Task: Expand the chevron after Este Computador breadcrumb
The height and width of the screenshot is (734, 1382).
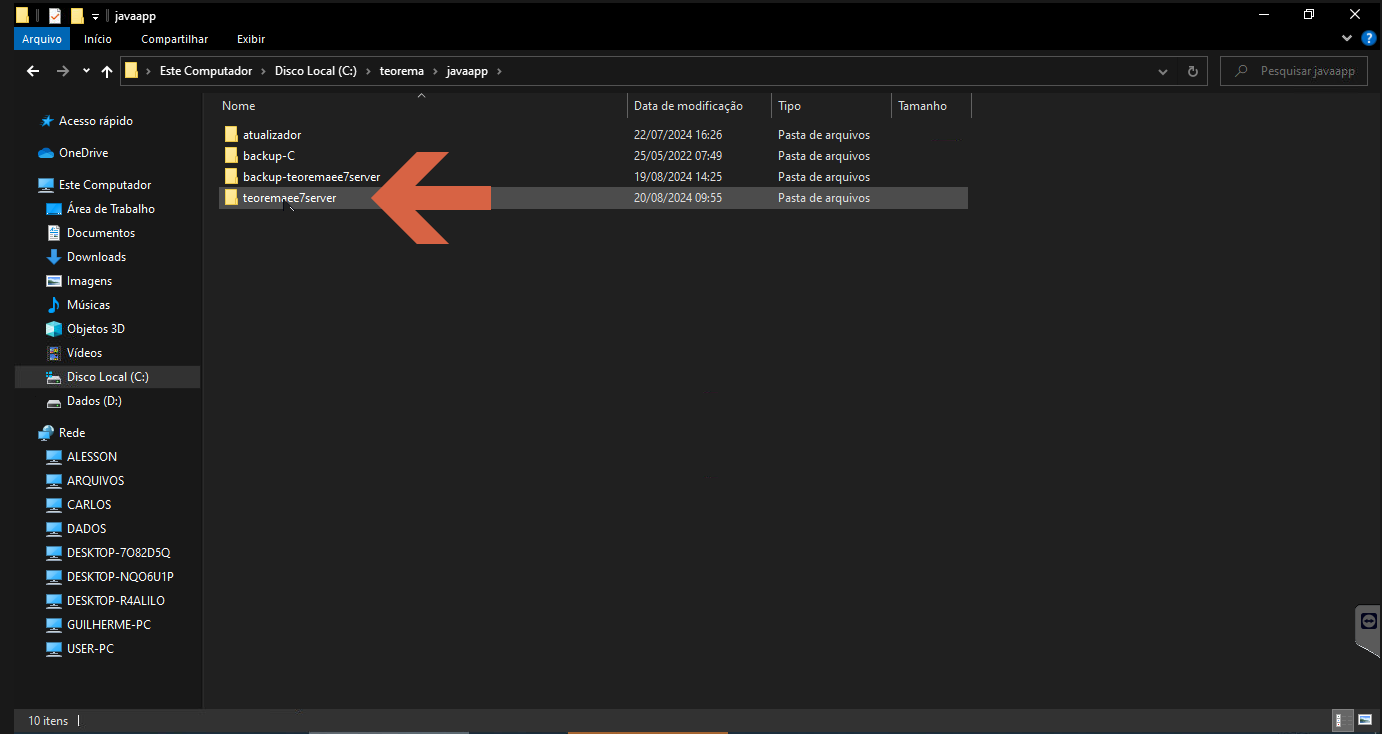Action: pos(264,71)
